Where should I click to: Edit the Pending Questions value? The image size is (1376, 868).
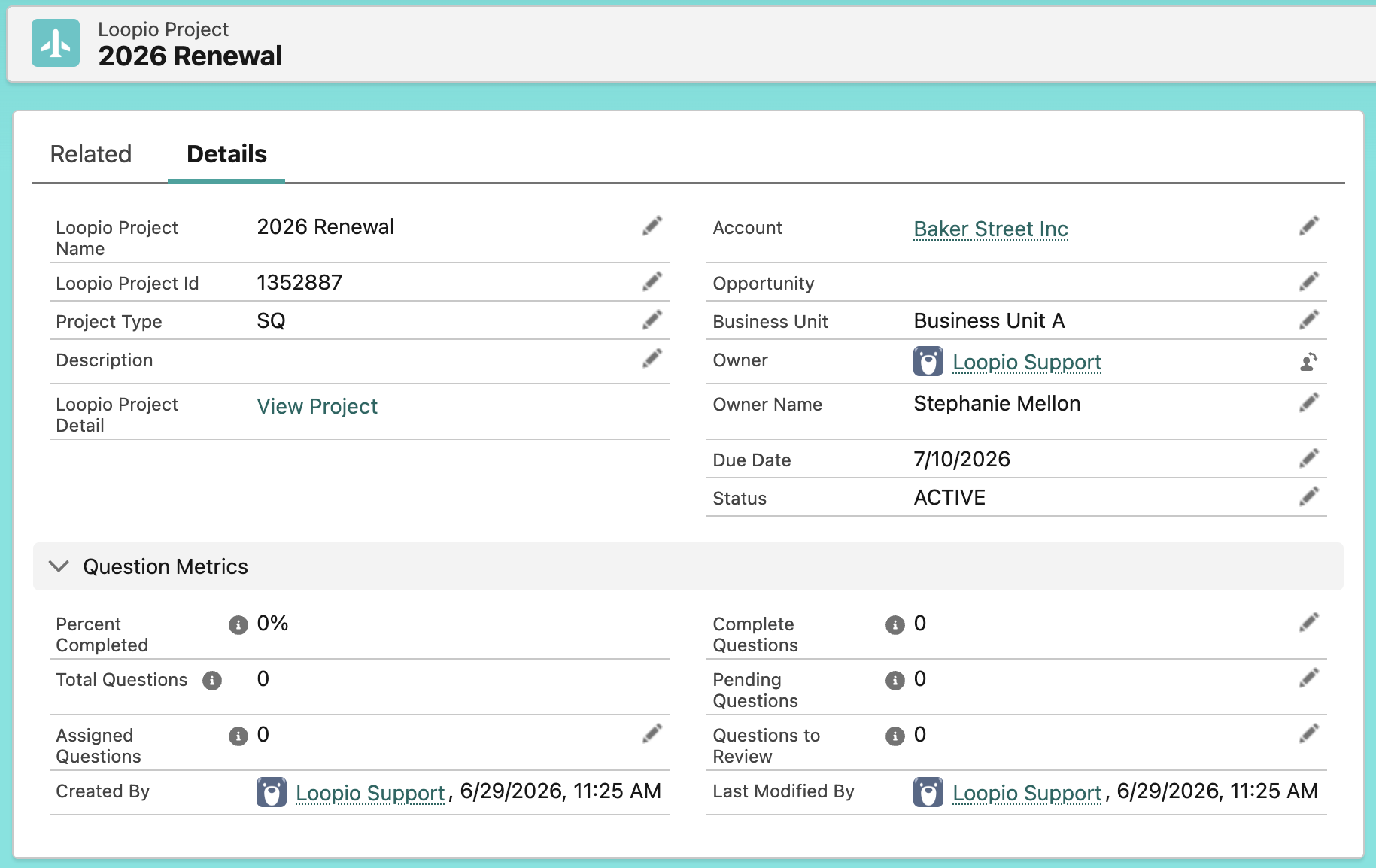click(1308, 678)
